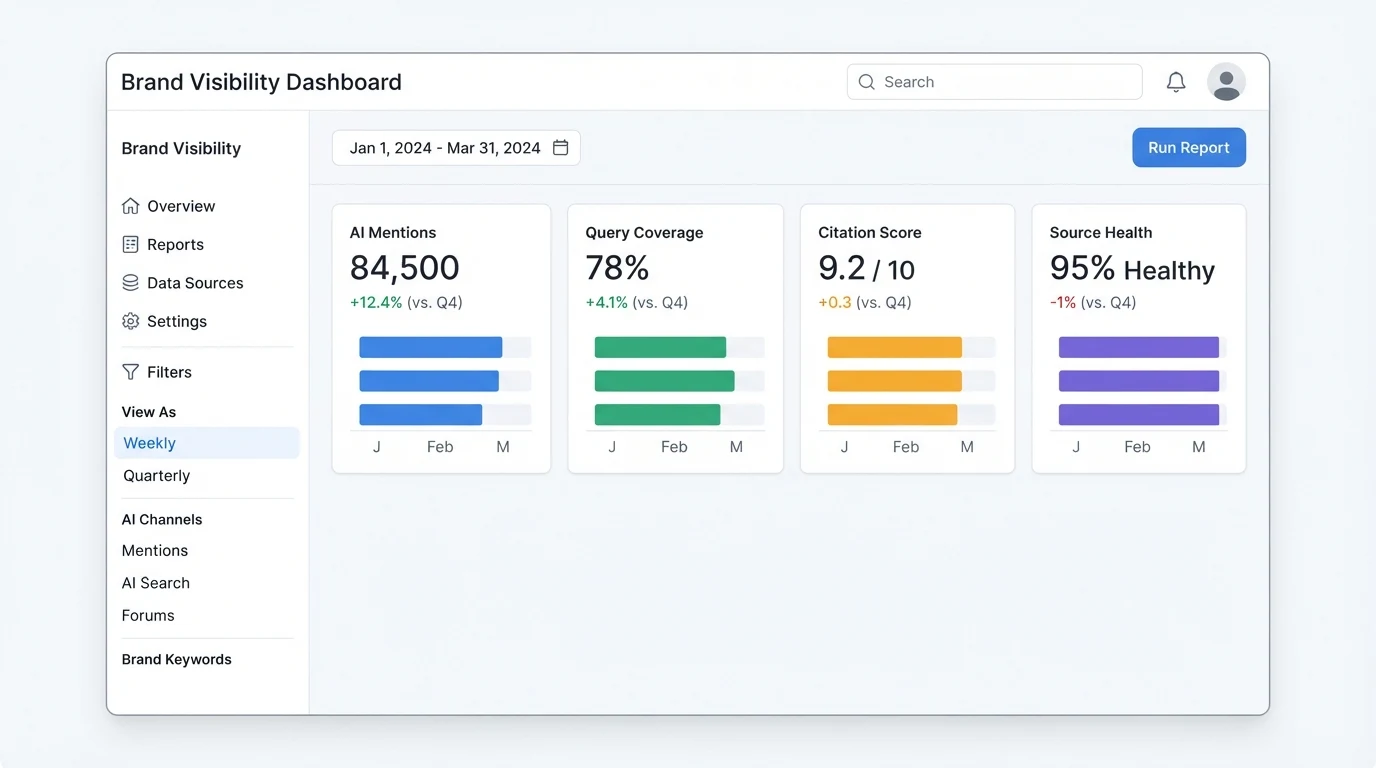Select the home icon beside Overview

(x=130, y=206)
